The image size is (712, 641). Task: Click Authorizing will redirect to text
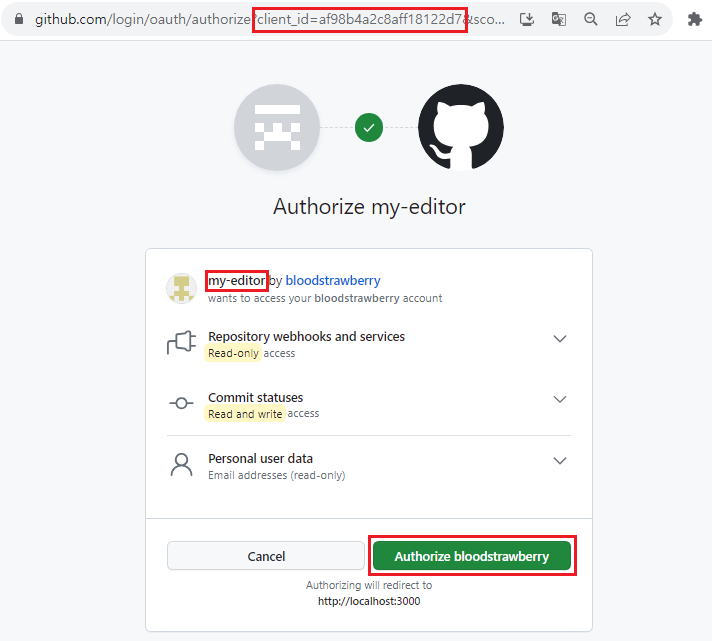[x=369, y=585]
